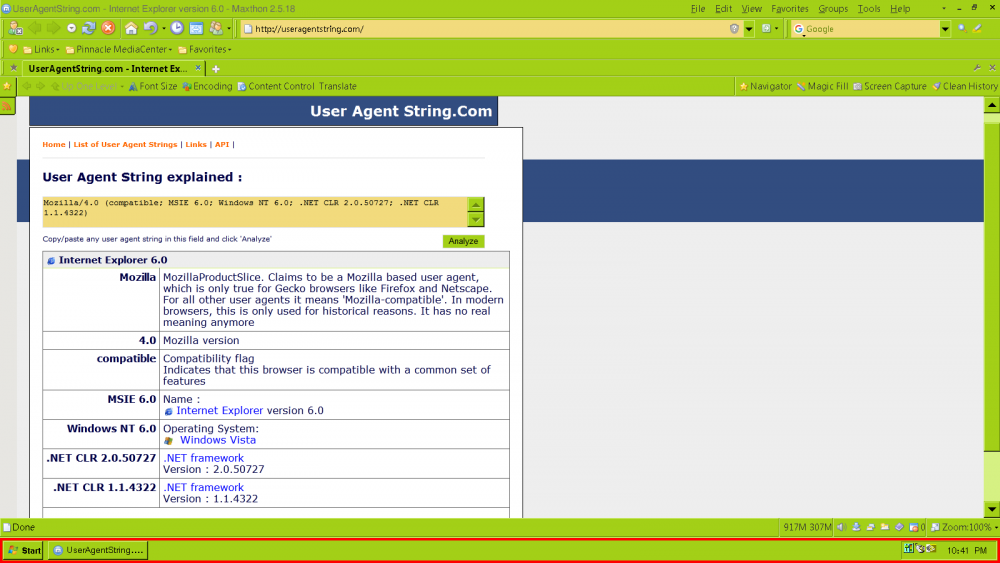Viewport: 1000px width, 563px height.
Task: Open the Undo list dropdown arrow
Action: pyautogui.click(x=164, y=29)
